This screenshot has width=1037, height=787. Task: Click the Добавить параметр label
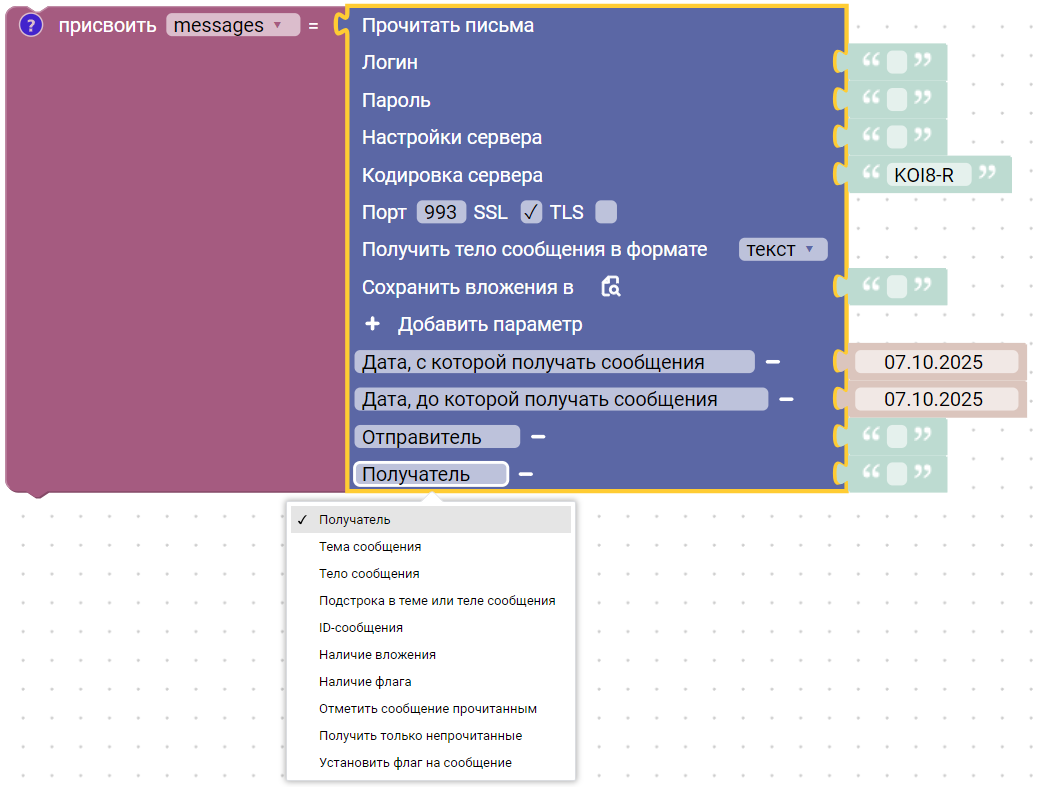coord(490,324)
